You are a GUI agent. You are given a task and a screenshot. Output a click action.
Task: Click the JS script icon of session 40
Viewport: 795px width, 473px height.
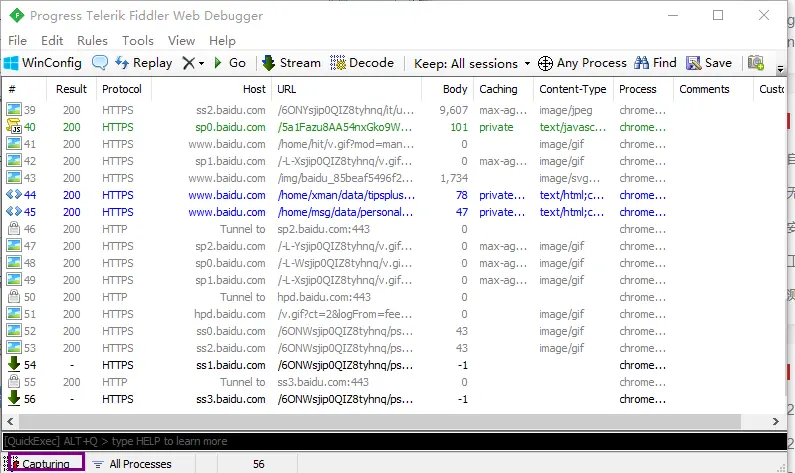point(14,126)
